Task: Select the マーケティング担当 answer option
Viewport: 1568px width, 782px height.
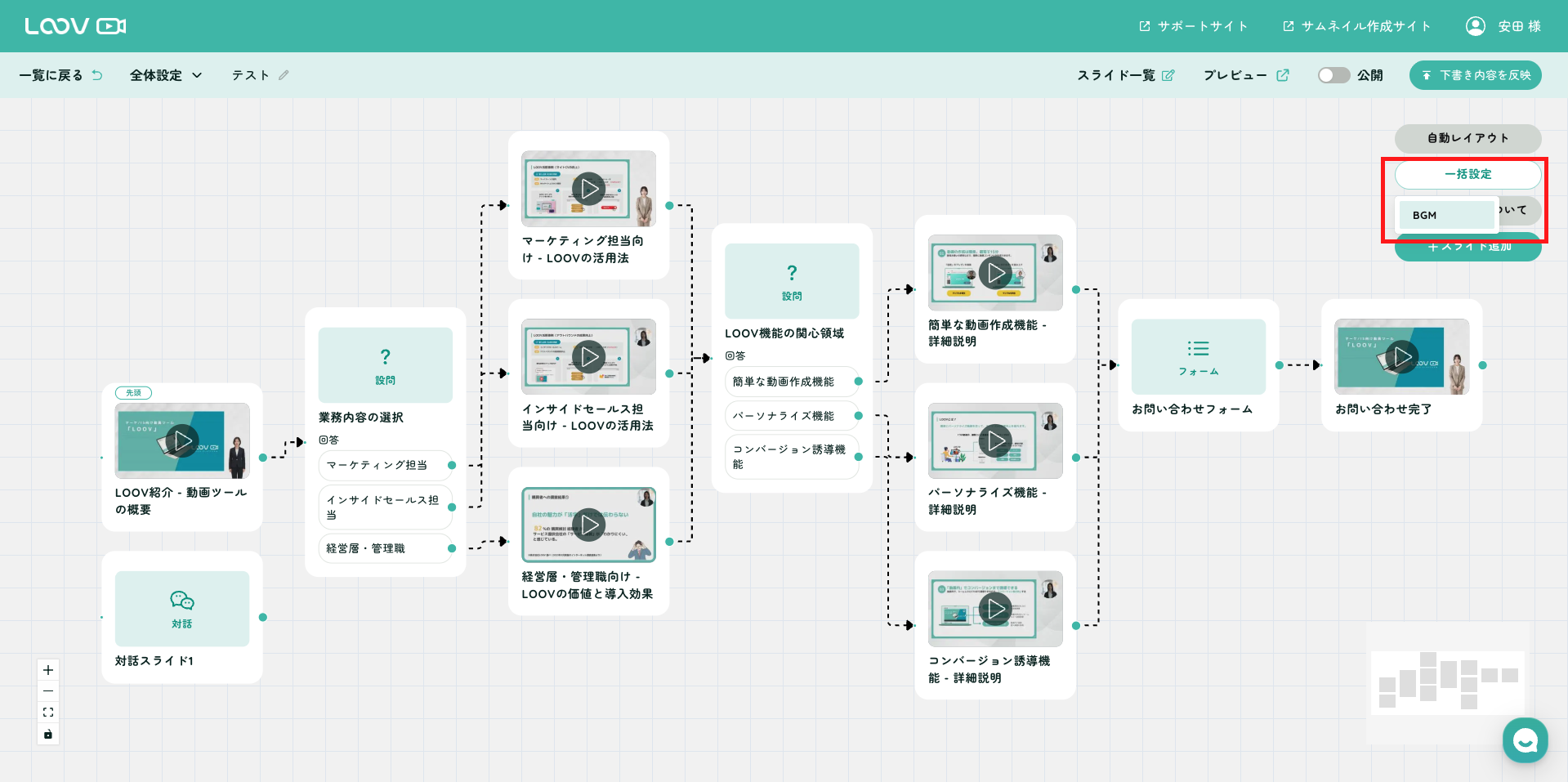Action: point(385,465)
